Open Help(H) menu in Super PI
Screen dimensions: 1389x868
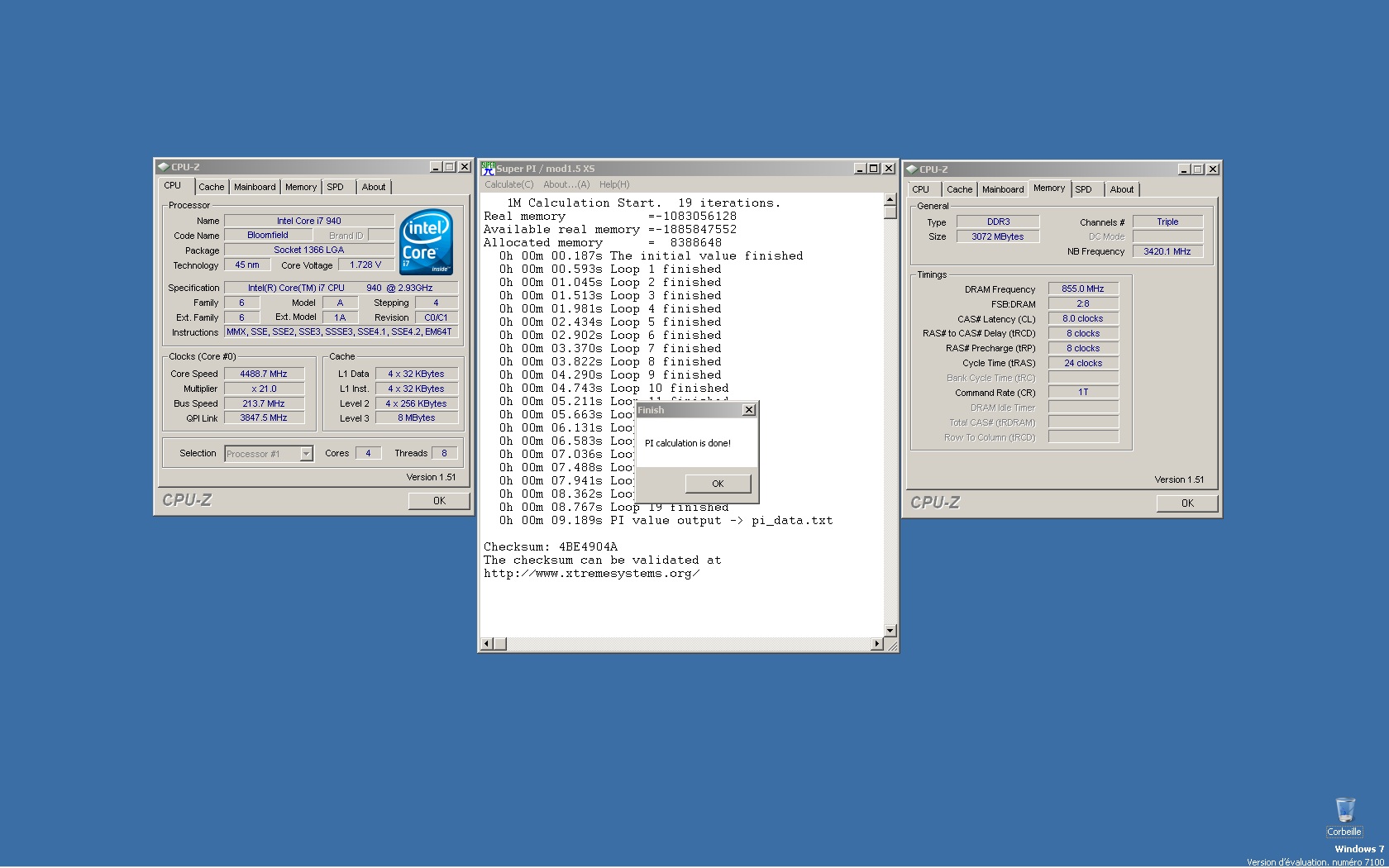[614, 184]
